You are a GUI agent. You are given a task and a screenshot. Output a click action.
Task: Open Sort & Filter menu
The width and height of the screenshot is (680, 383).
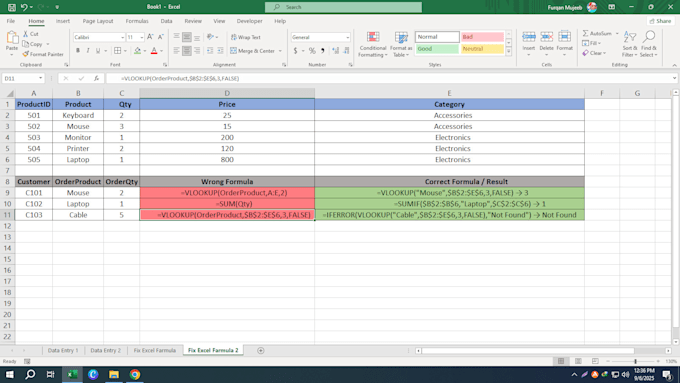pos(630,44)
